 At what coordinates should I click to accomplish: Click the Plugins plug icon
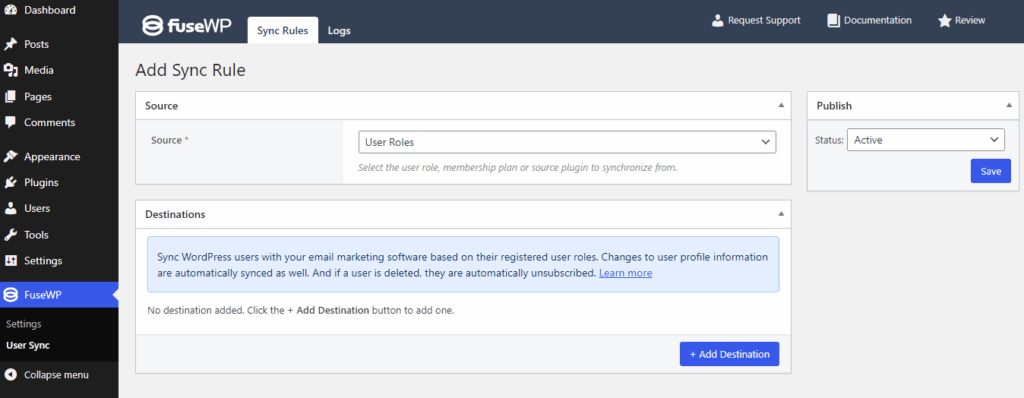[10, 182]
